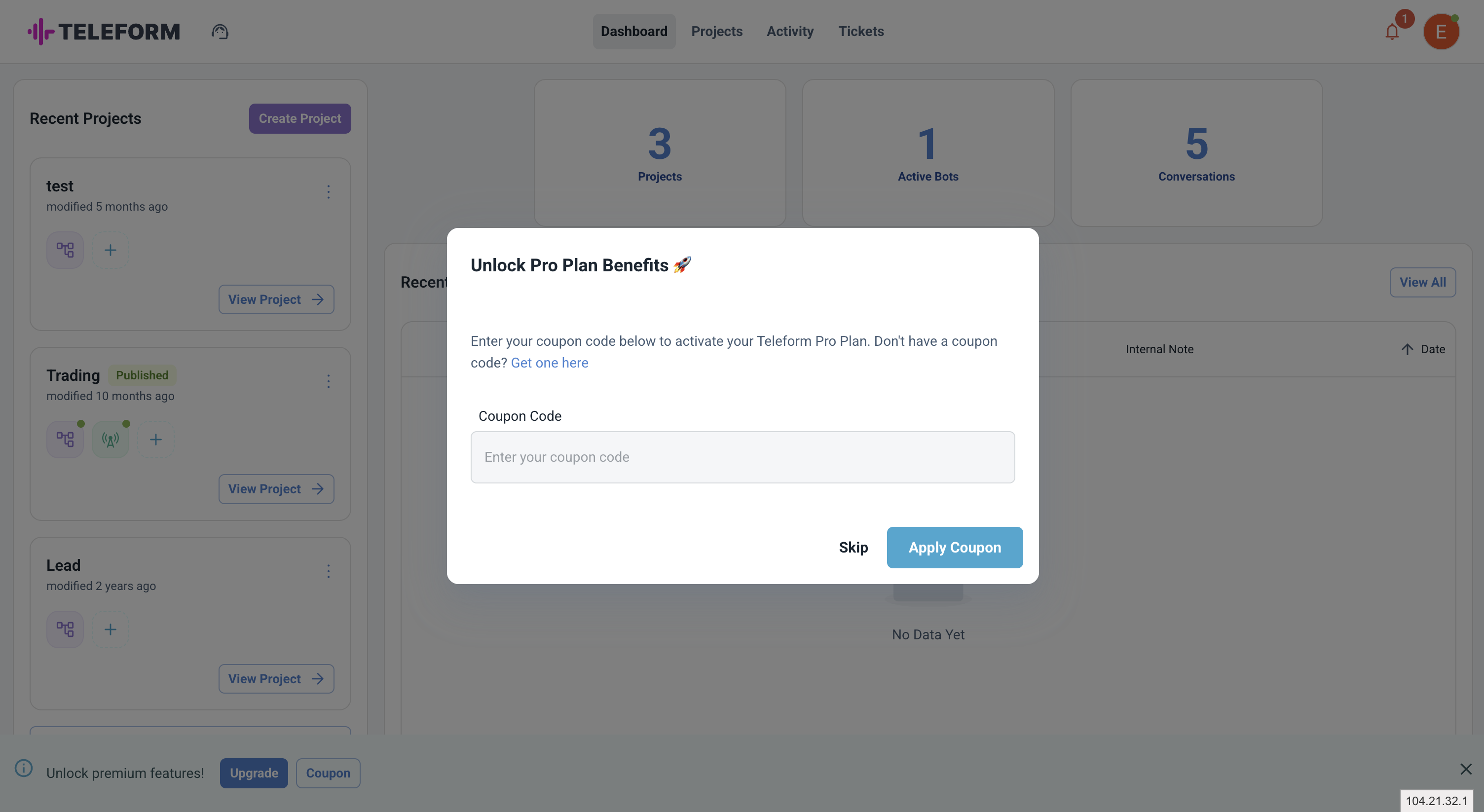
Task: Click 'Unlock premium features!' text
Action: pyautogui.click(x=125, y=773)
